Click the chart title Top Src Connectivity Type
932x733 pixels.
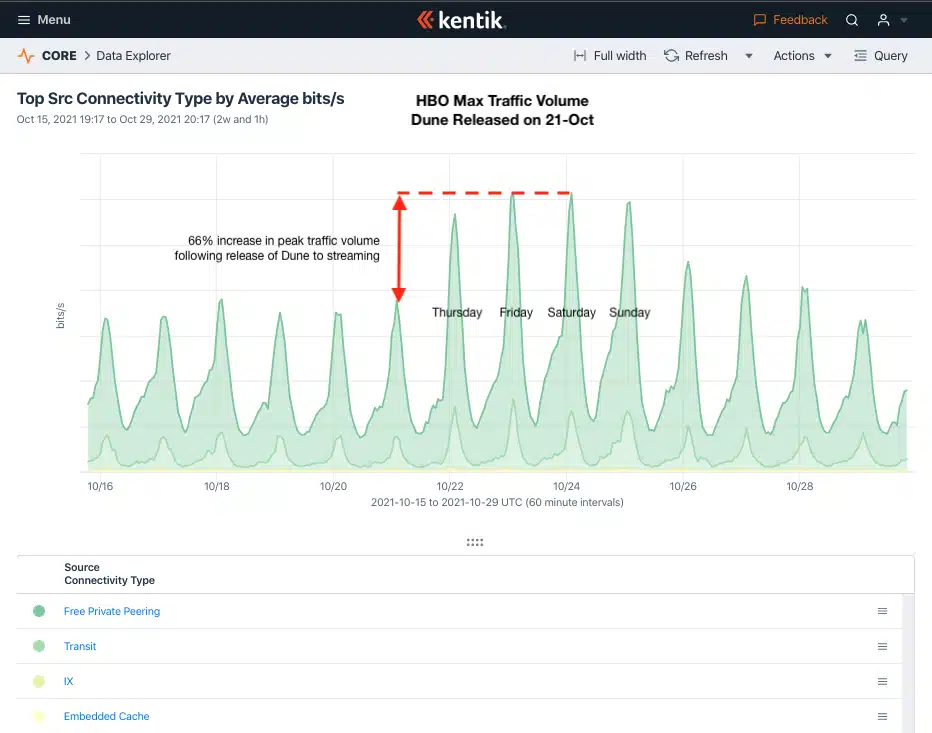click(x=181, y=99)
